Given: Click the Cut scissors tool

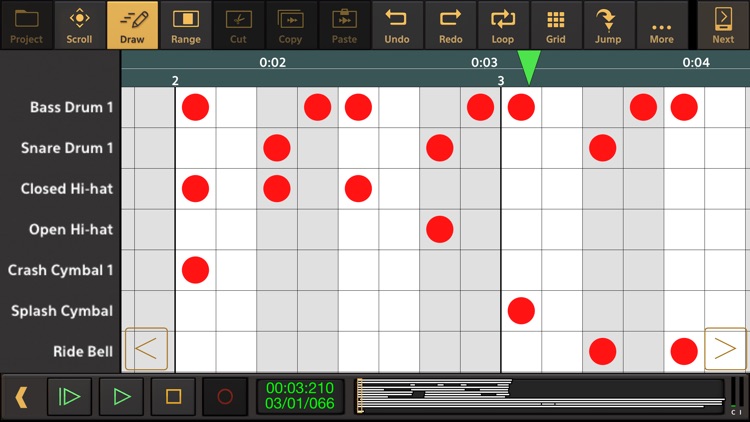Looking at the screenshot, I should click(238, 25).
